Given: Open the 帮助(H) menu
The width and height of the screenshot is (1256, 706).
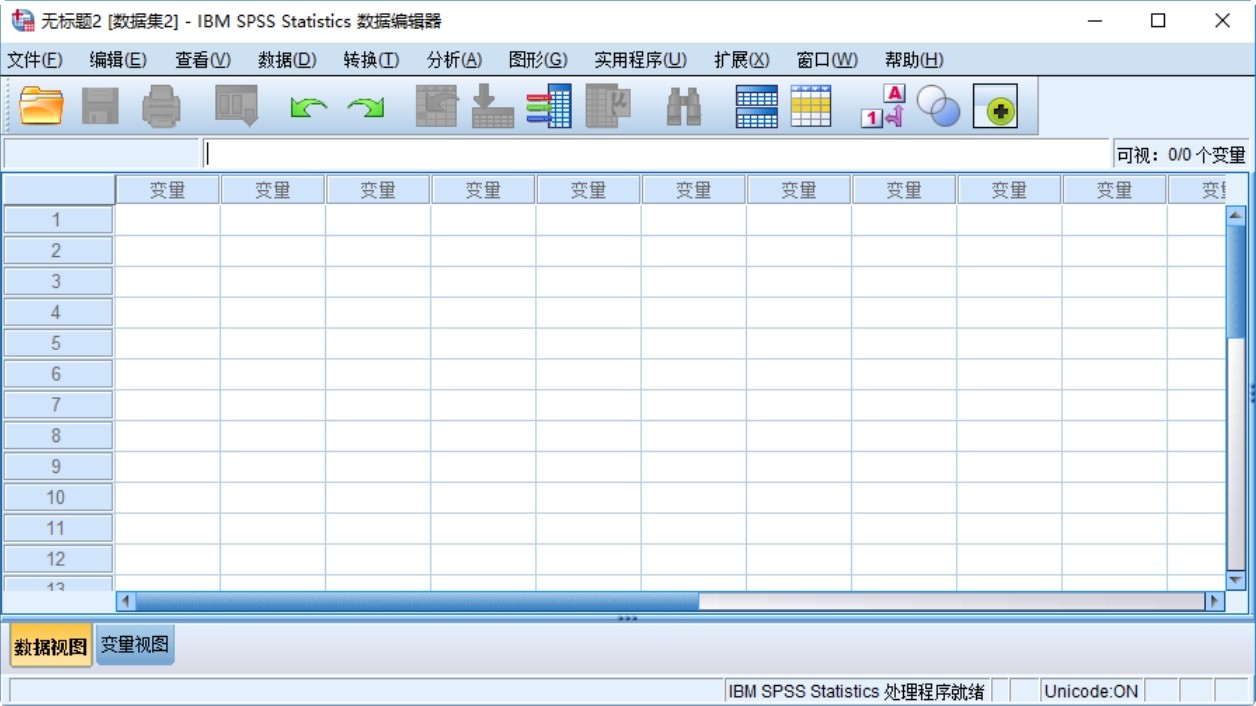Looking at the screenshot, I should [x=914, y=60].
